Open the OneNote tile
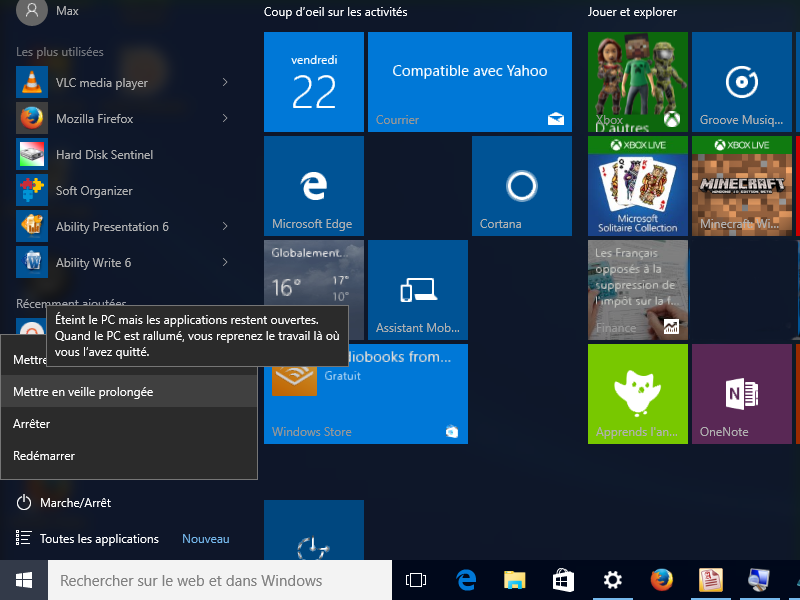The height and width of the screenshot is (600, 800). 741,393
